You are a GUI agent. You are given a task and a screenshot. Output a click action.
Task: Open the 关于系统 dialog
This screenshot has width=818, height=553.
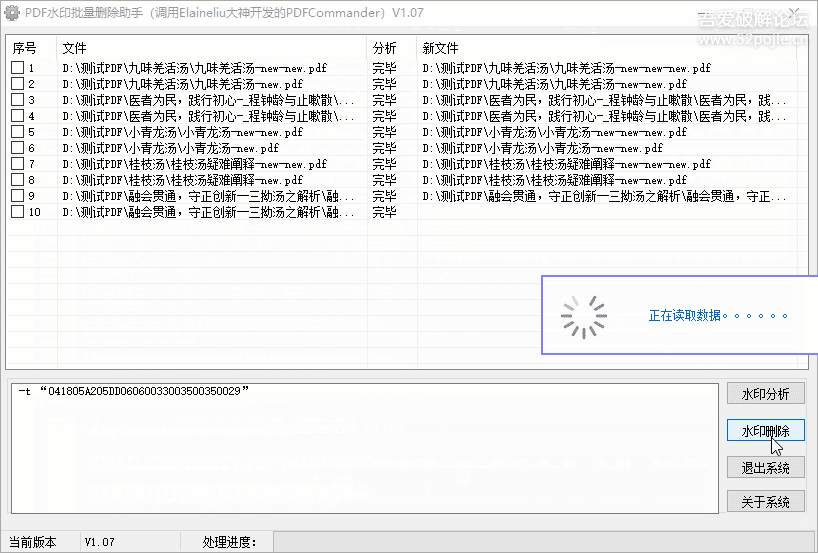tap(765, 502)
